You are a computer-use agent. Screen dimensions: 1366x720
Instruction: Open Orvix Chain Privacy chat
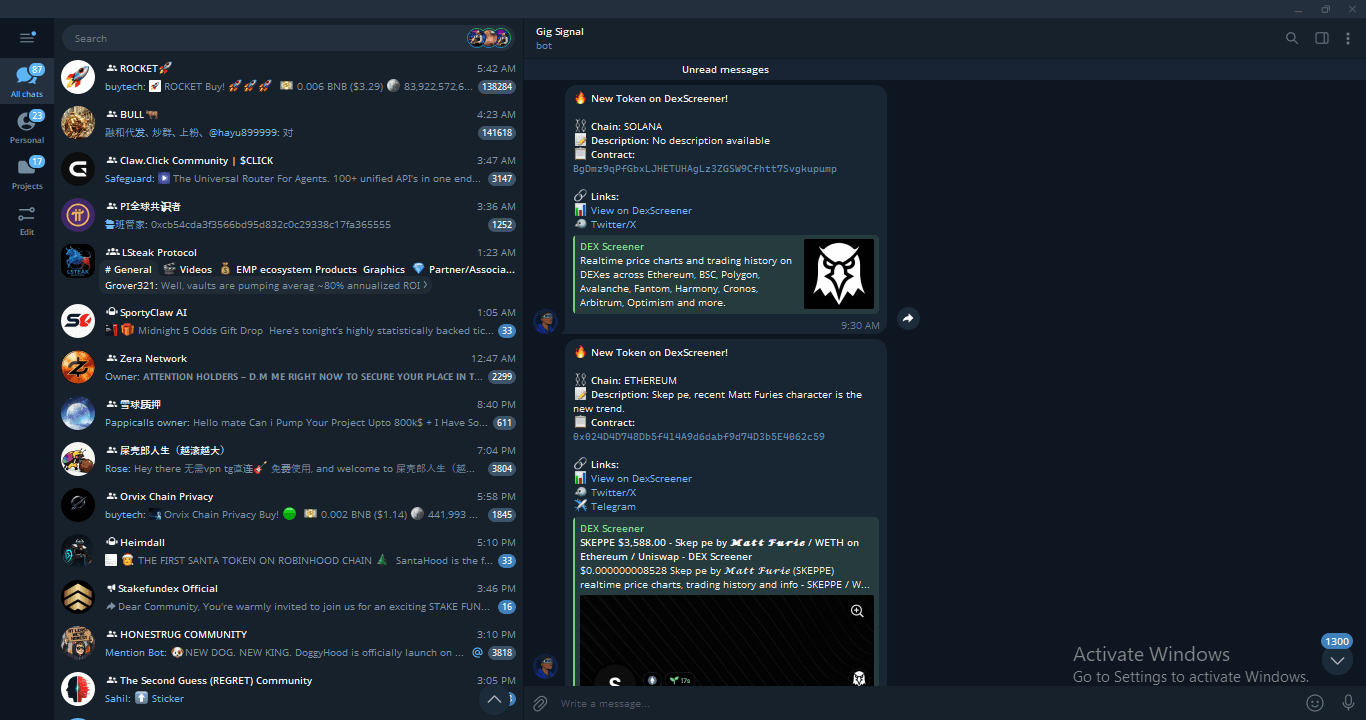288,505
